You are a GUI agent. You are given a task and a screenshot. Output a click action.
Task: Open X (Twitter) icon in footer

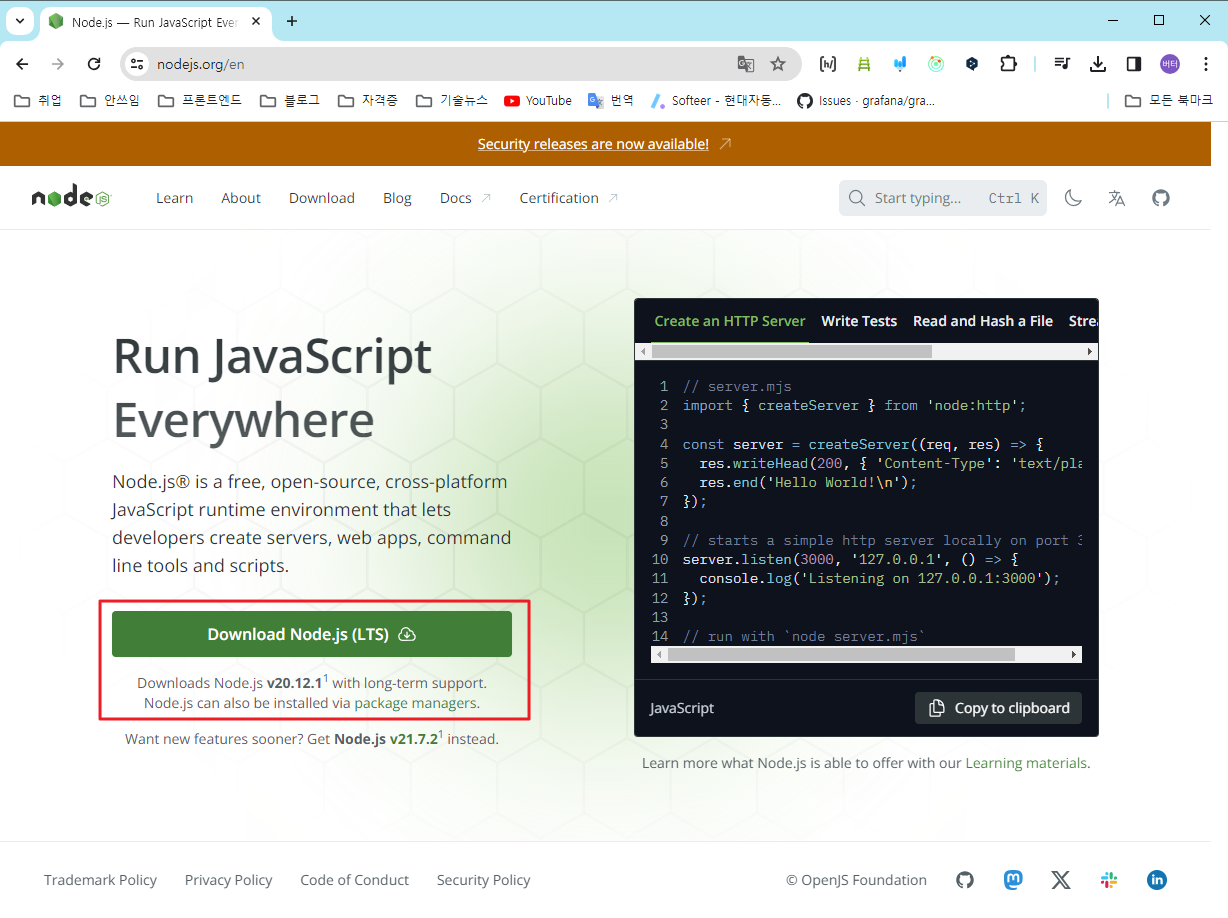[1061, 880]
